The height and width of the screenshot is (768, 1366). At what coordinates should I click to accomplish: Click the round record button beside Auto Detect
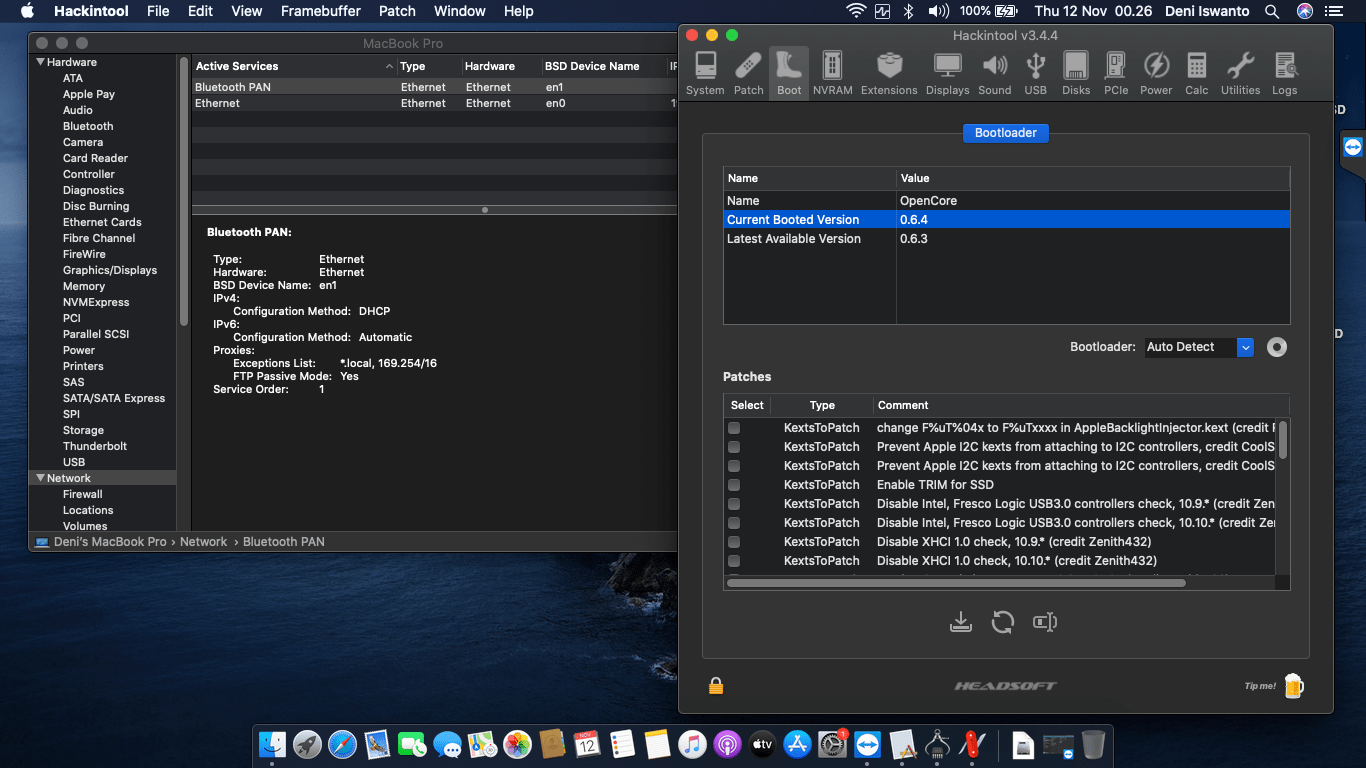[1277, 347]
